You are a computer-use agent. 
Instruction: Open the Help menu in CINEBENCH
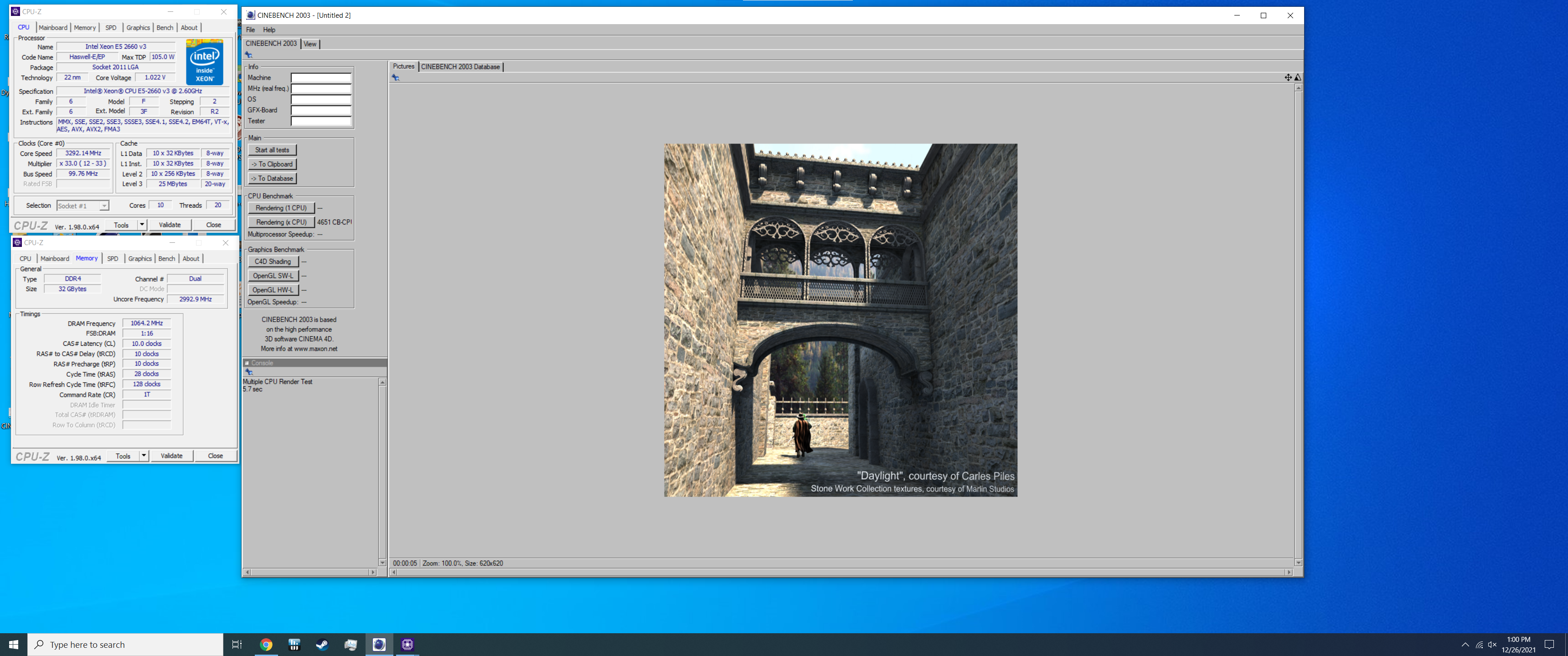point(269,30)
